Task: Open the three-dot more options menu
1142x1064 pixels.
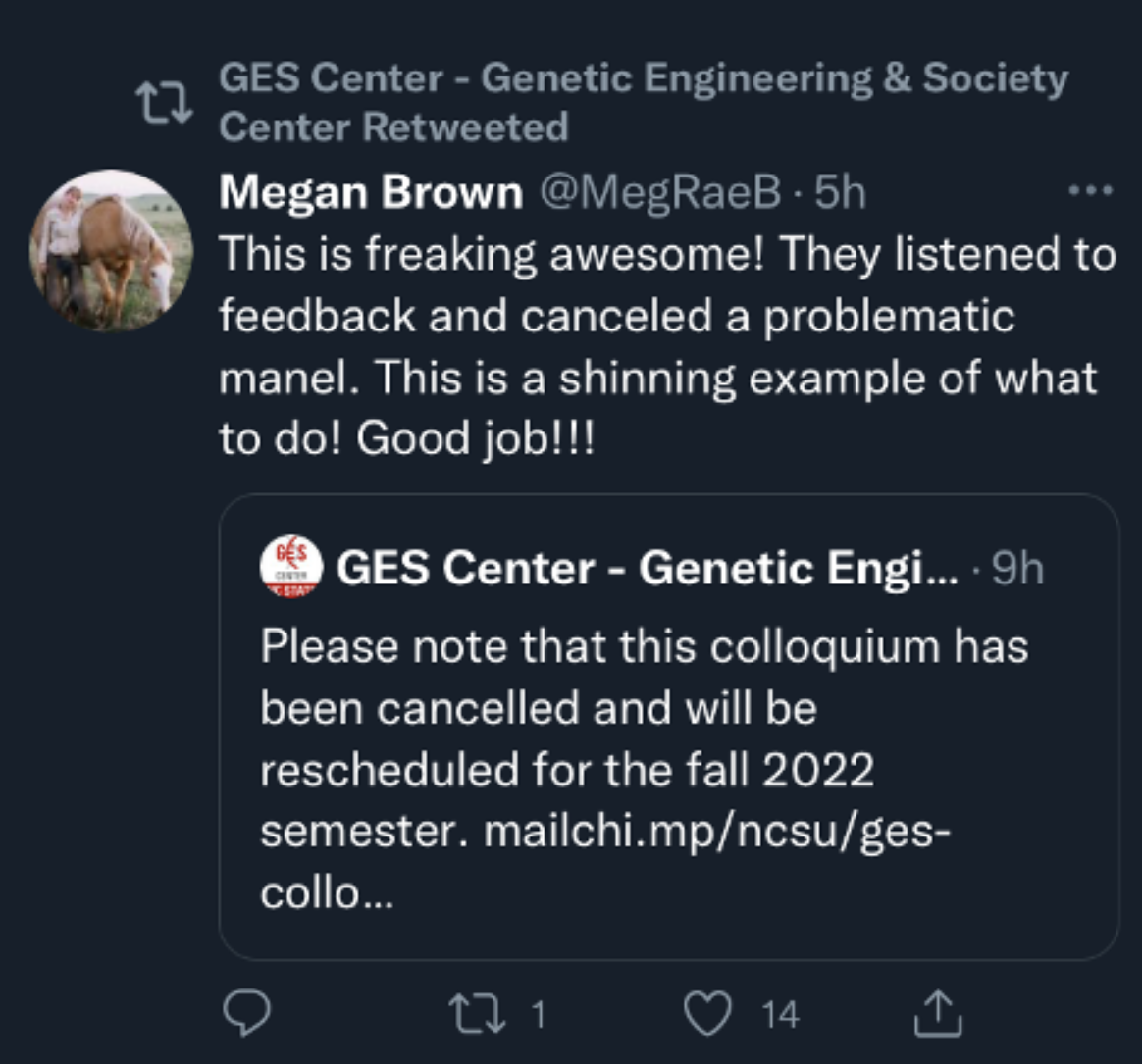Action: [1091, 190]
